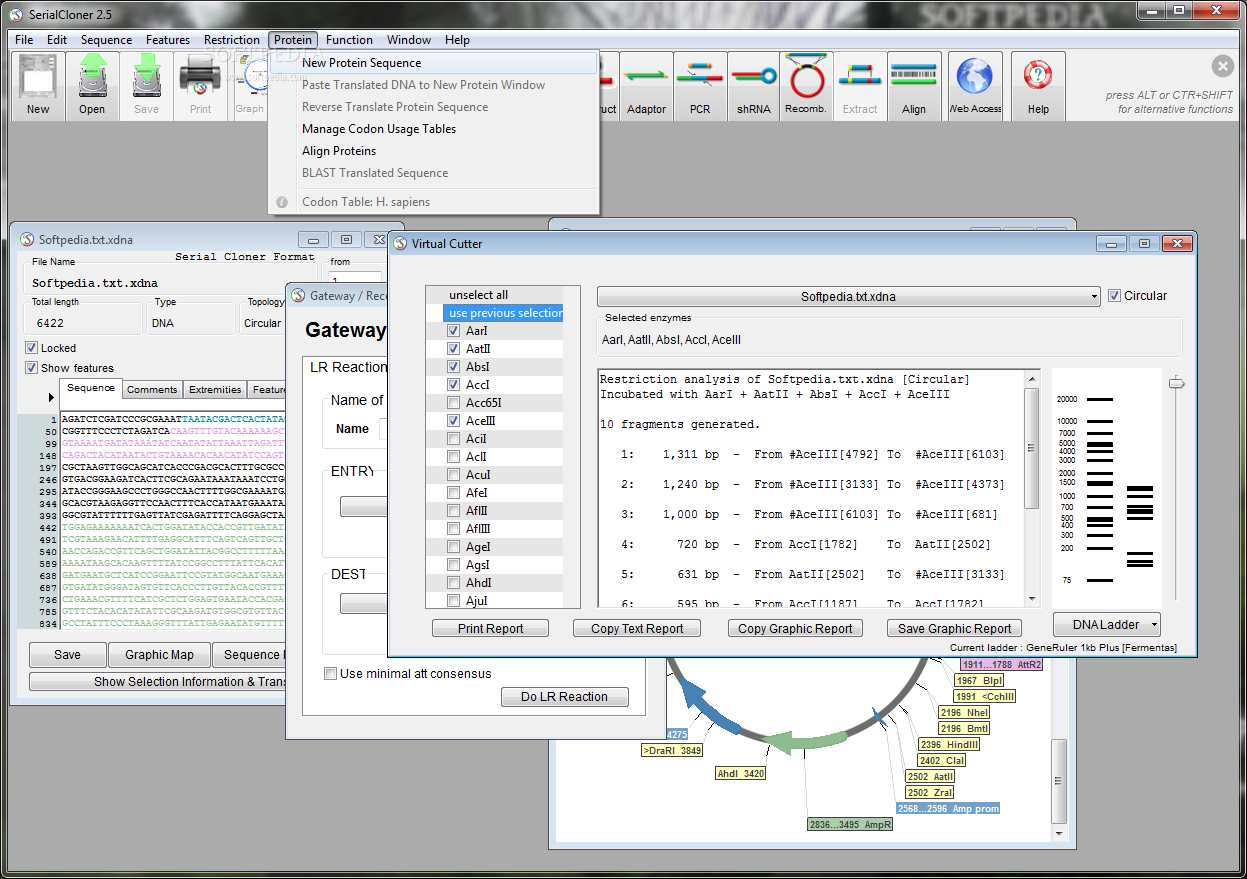Switch to the Comments tab

(152, 390)
